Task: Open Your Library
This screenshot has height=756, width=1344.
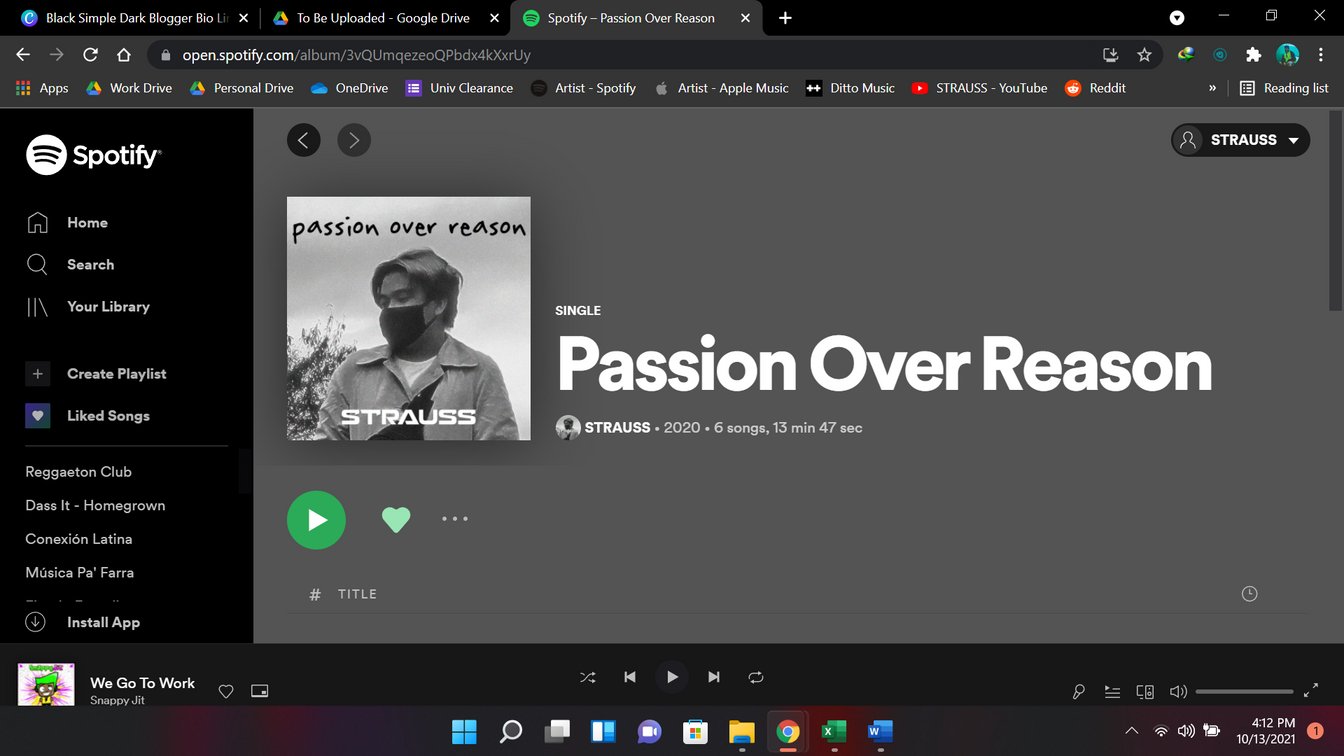Action: click(x=88, y=307)
